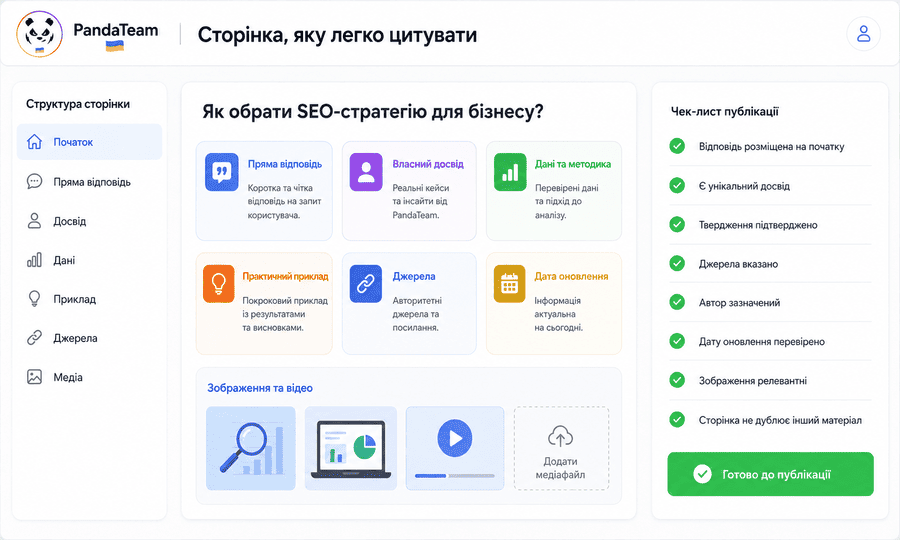900x540 pixels.
Task: Open the laptop chart image thumbnail
Action: [351, 448]
